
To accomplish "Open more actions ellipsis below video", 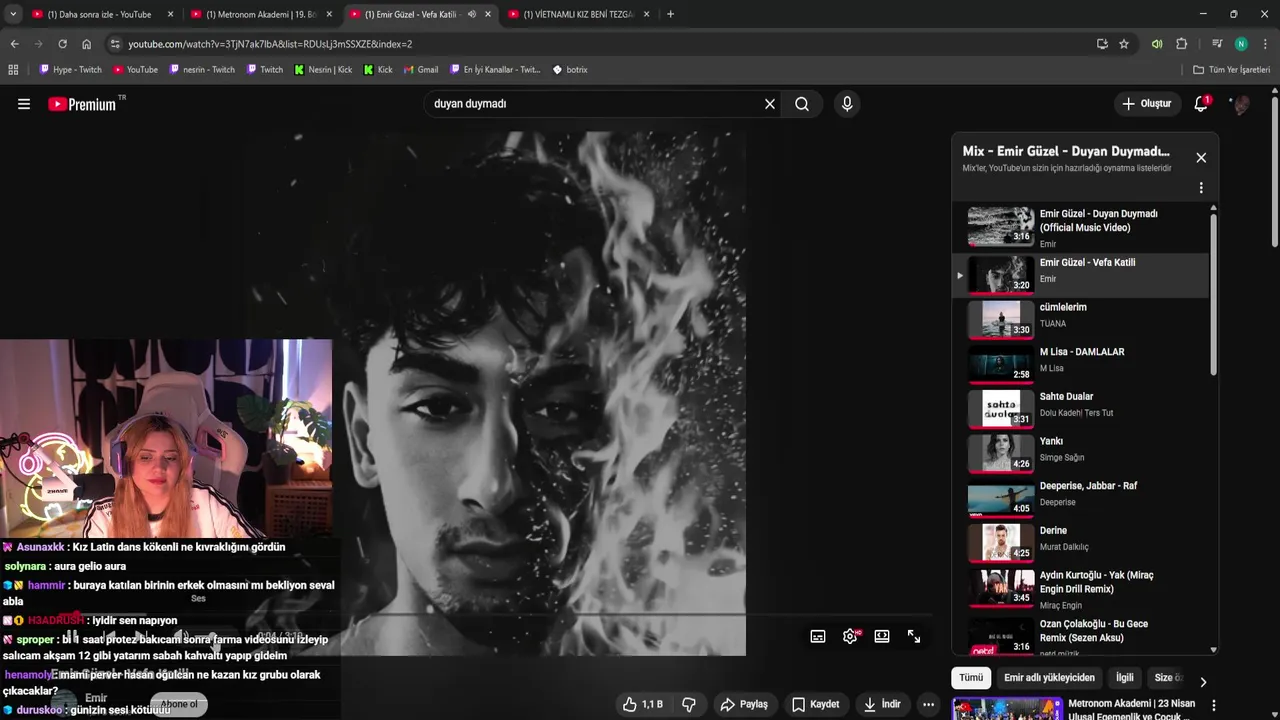I will coord(928,704).
